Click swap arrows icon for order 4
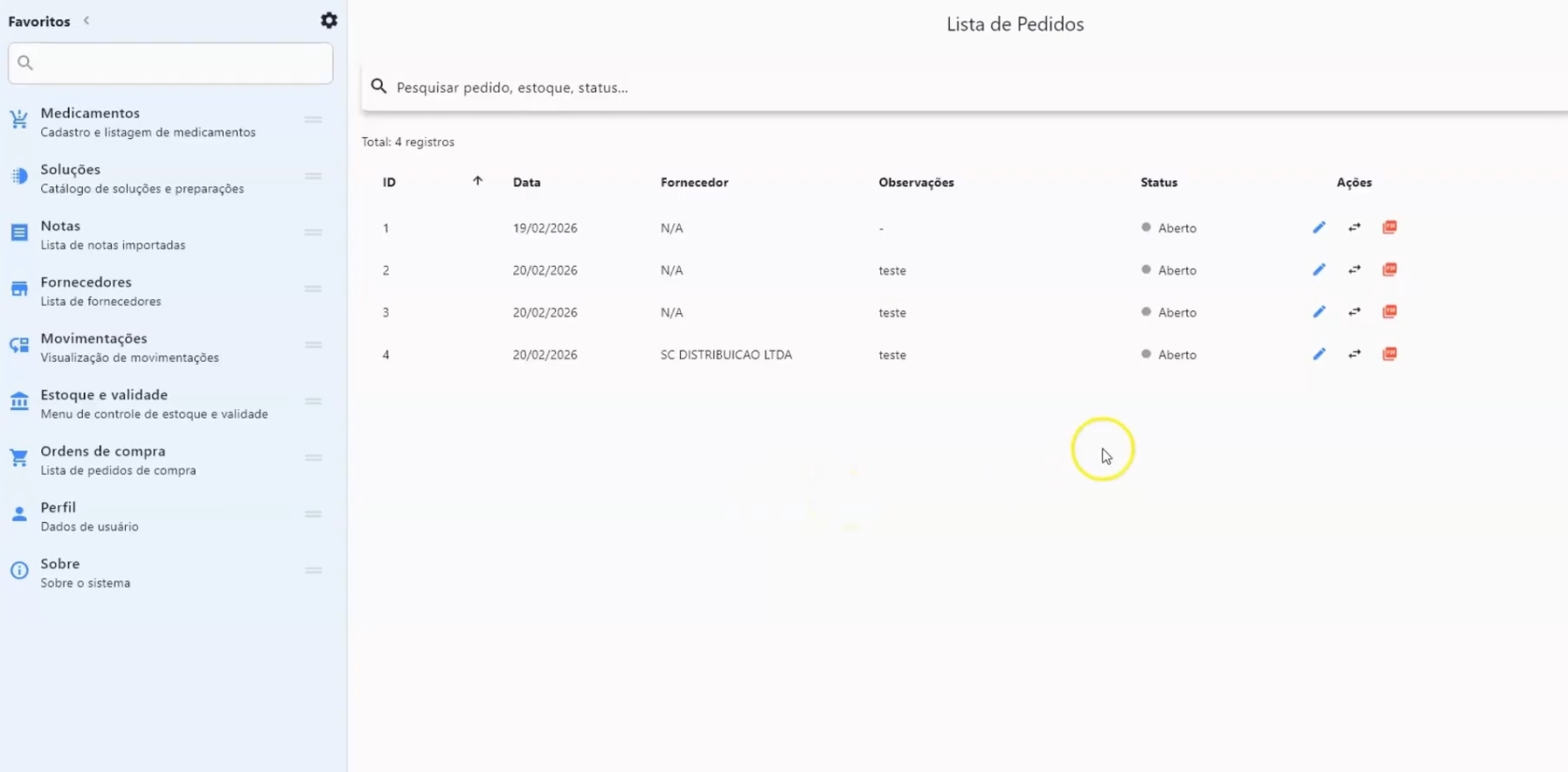The image size is (1568, 772). click(1354, 354)
